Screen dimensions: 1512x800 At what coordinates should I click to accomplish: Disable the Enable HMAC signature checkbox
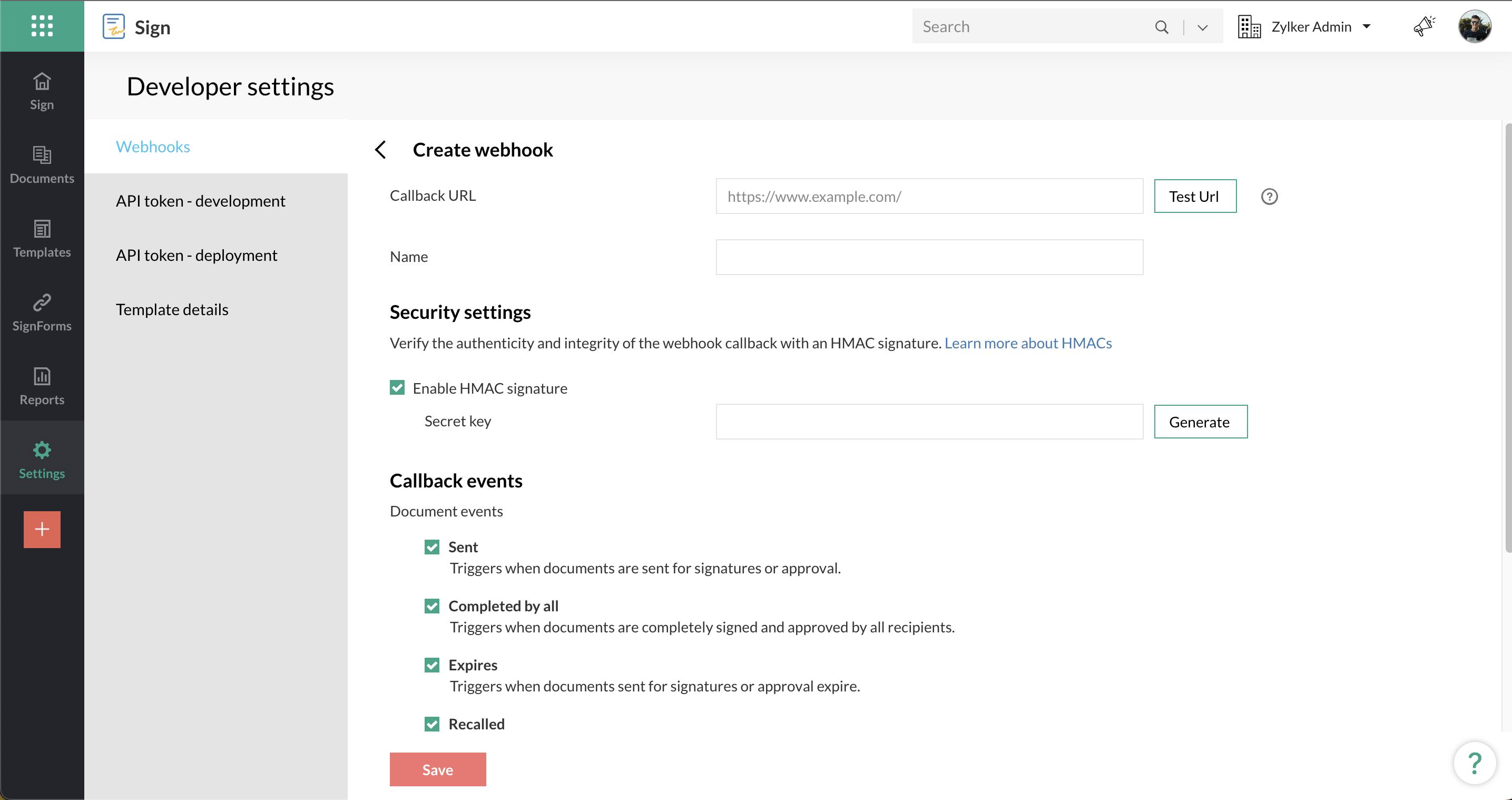pyautogui.click(x=397, y=388)
